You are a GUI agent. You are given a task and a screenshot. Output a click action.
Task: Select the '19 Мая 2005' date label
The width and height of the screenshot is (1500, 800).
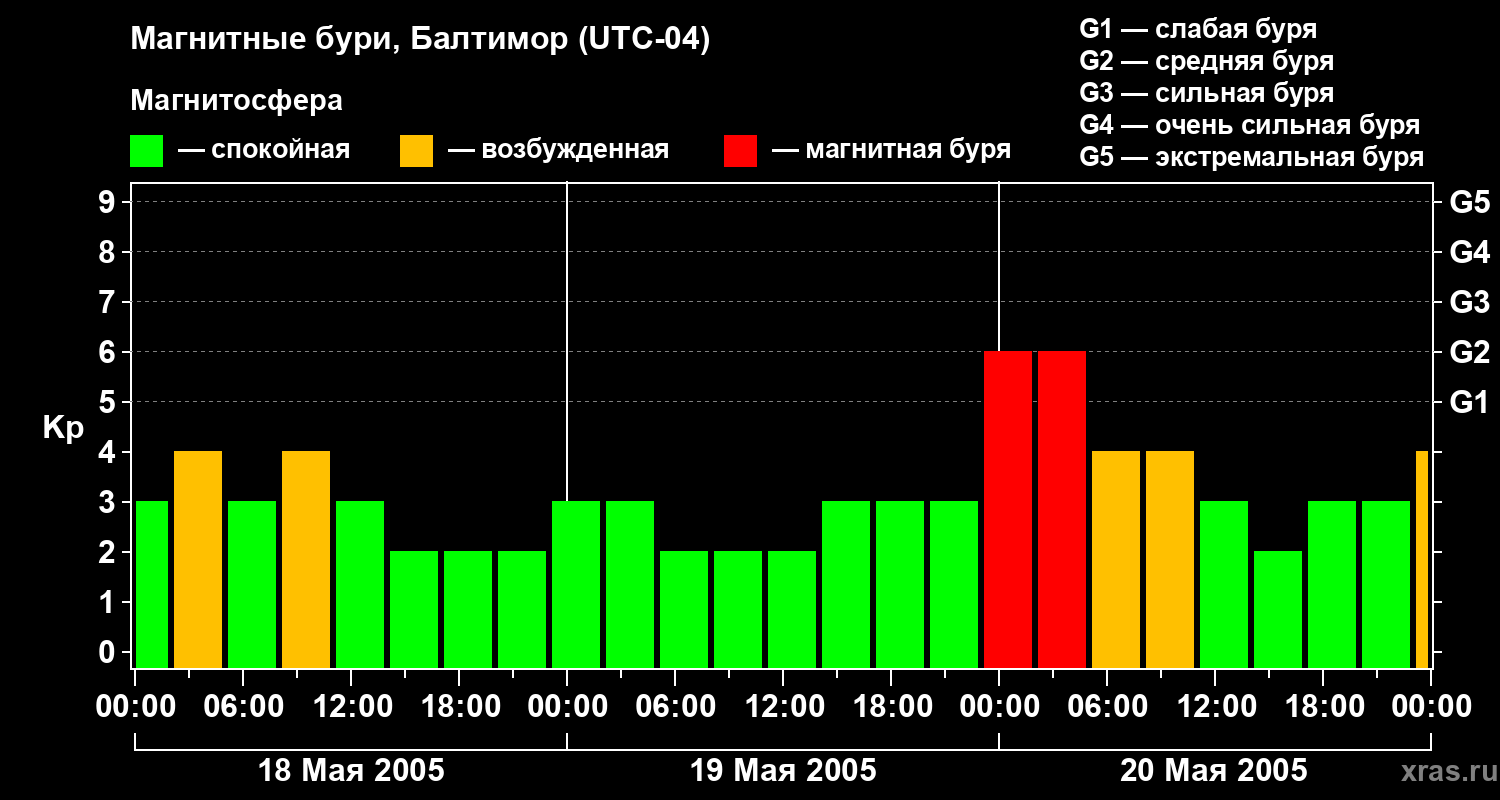[x=783, y=771]
